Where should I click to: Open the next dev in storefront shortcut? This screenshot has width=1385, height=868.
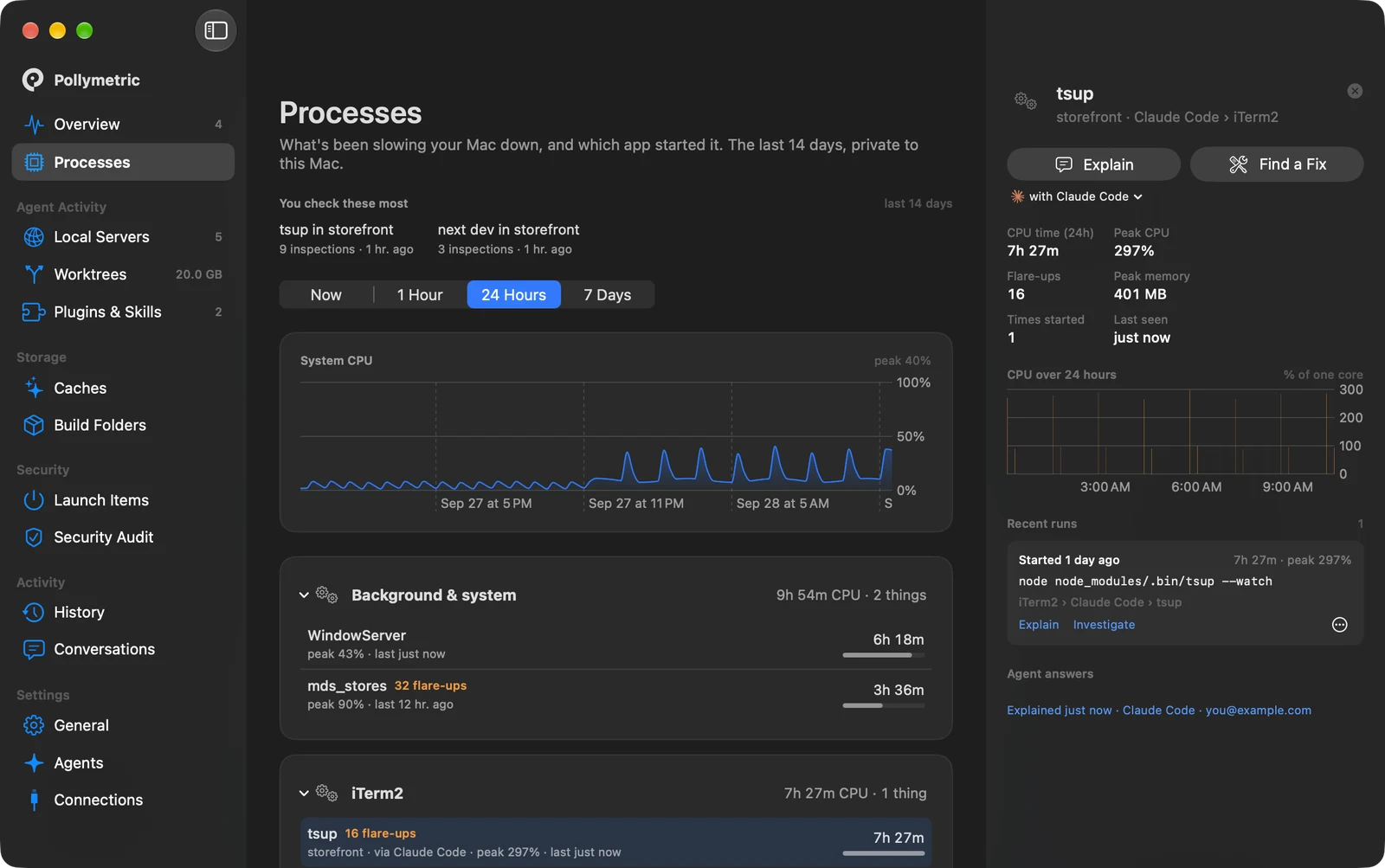click(x=508, y=239)
